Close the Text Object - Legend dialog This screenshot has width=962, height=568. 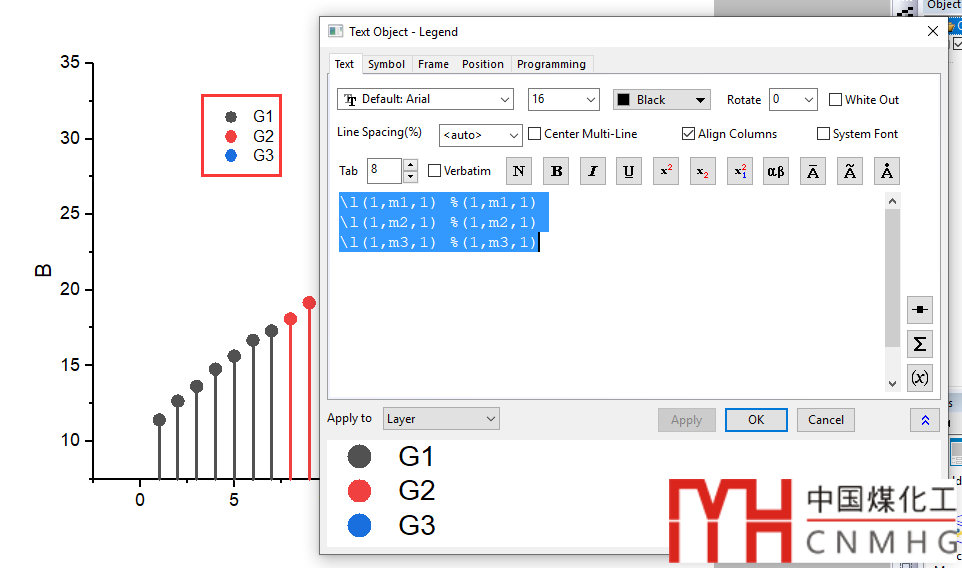[x=933, y=31]
